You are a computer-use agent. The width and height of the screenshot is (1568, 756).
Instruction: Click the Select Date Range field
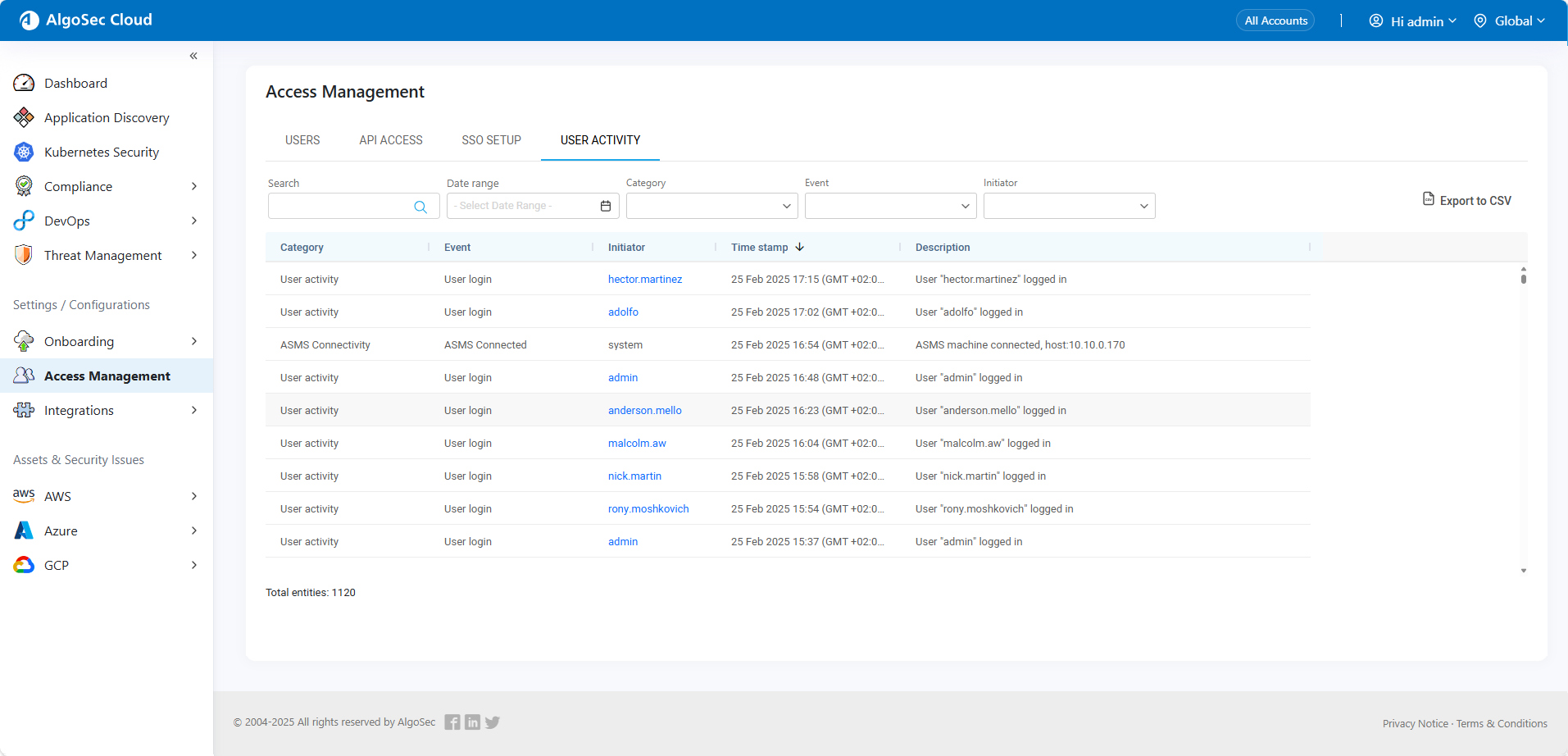(x=533, y=206)
